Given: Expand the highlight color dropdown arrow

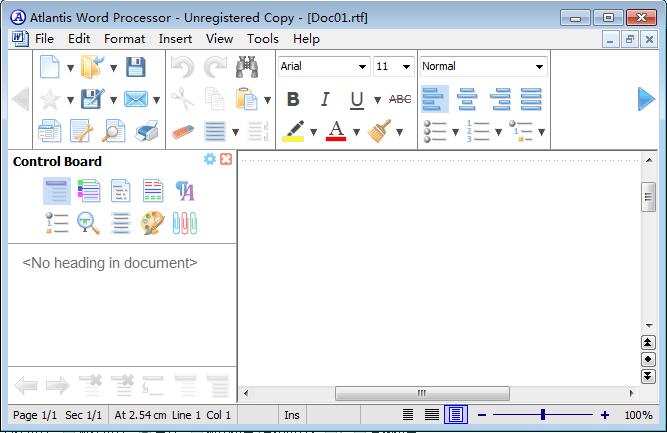Looking at the screenshot, I should pyautogui.click(x=314, y=132).
